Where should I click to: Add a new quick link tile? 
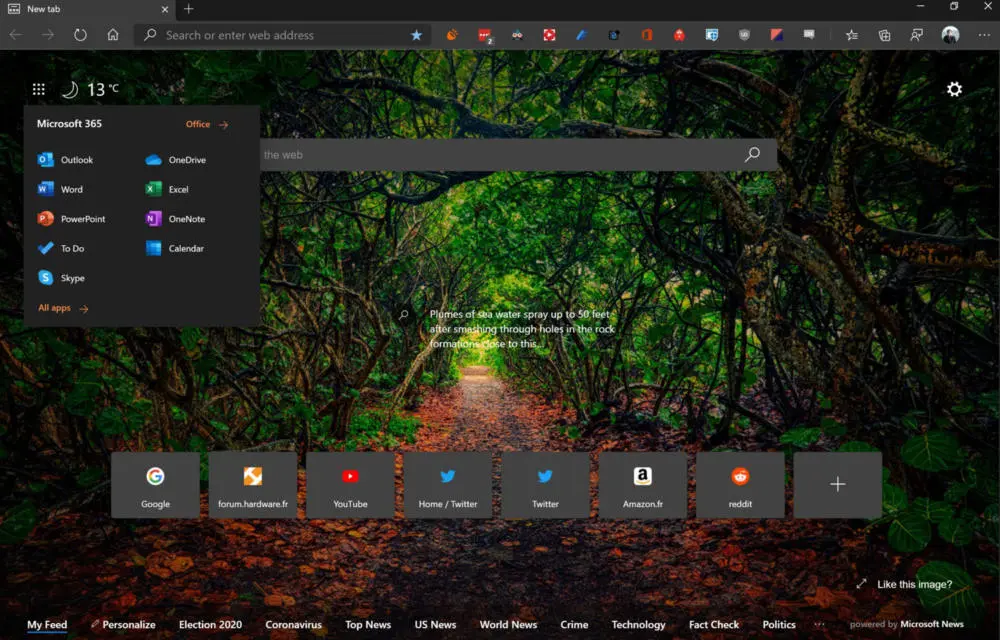[838, 485]
